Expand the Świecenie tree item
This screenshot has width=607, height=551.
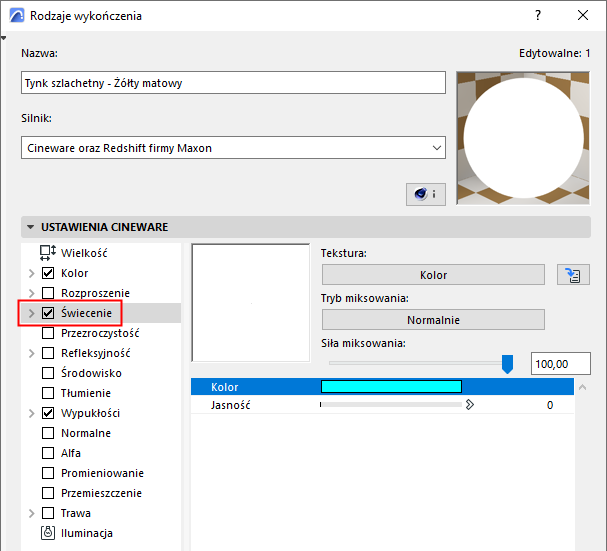click(32, 313)
